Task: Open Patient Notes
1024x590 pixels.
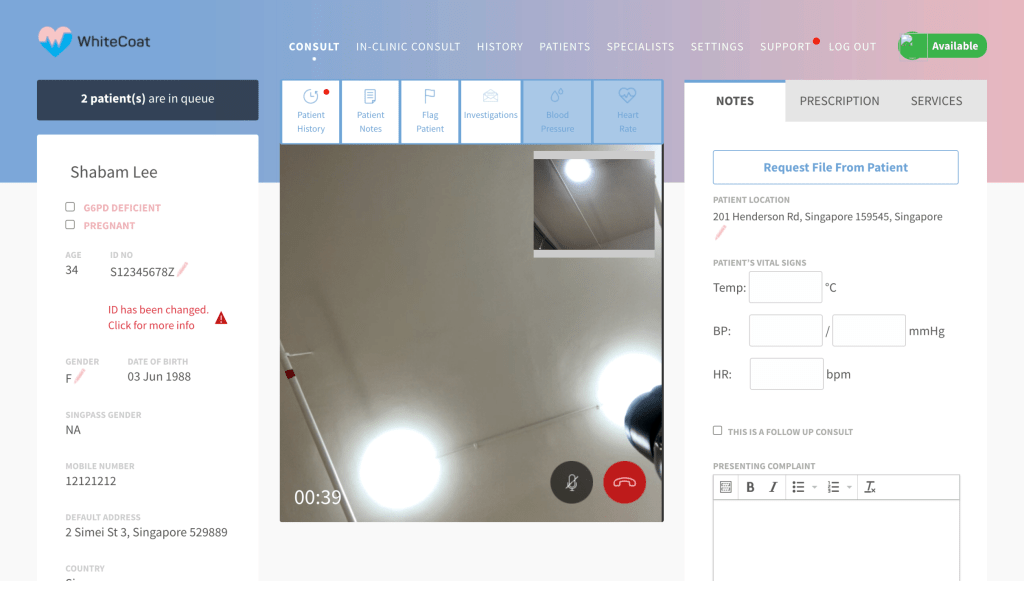Action: coord(370,110)
